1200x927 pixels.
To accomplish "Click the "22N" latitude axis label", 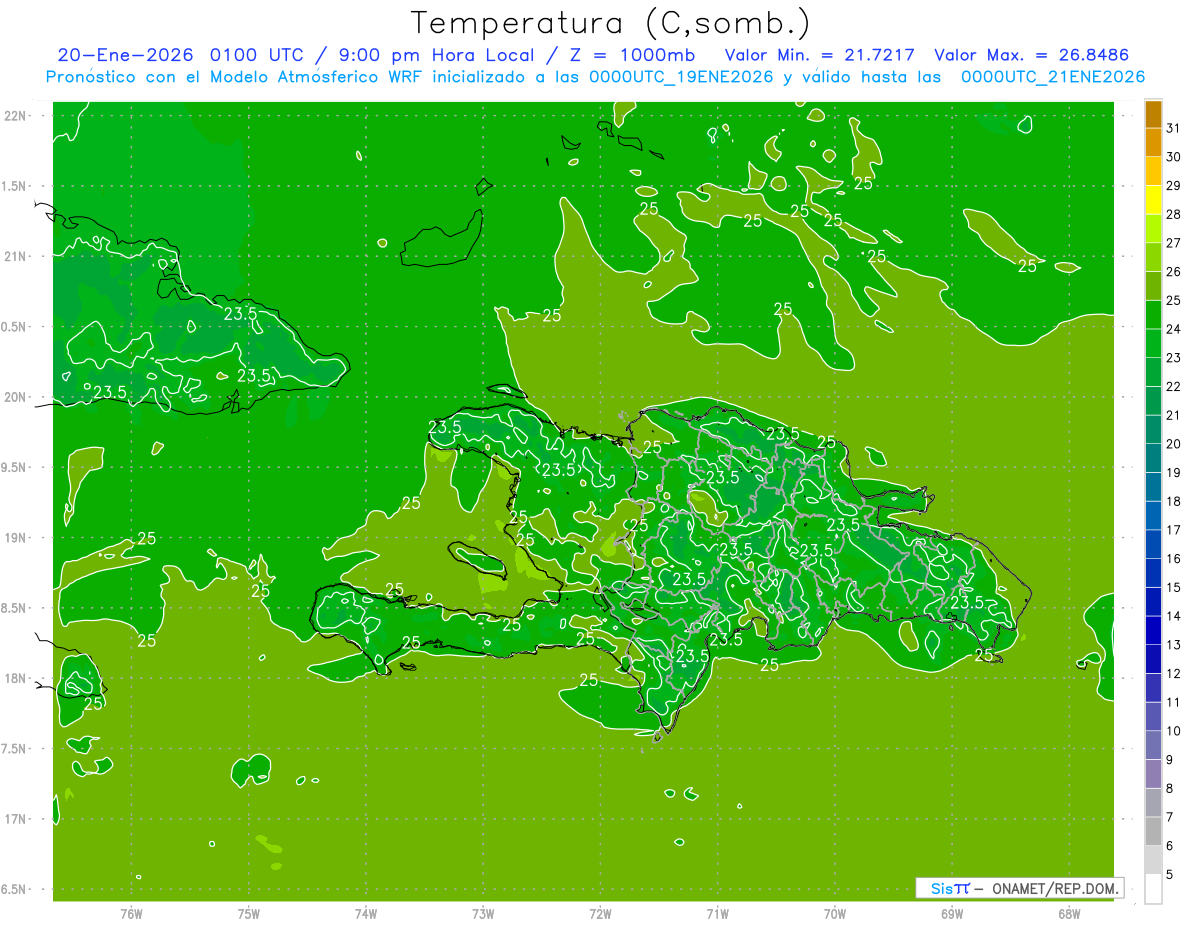I will (16, 116).
